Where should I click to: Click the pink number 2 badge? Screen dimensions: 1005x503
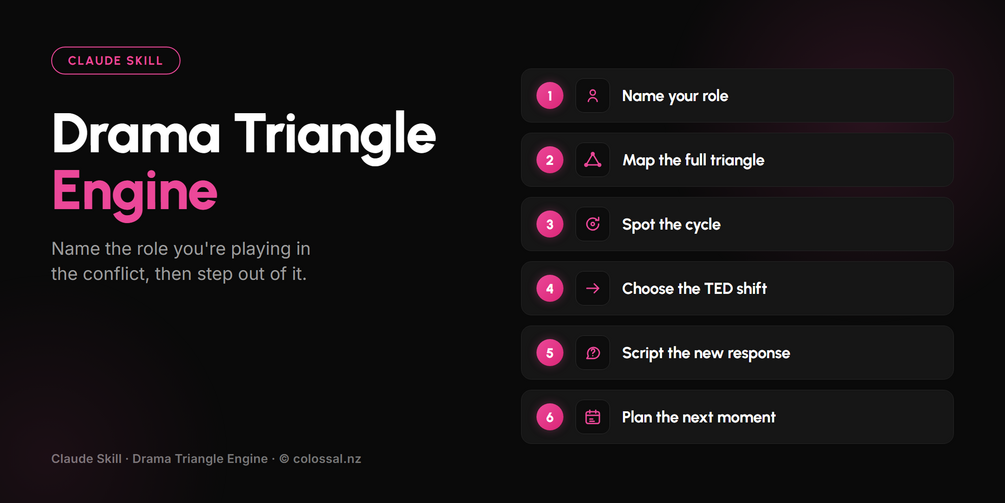point(549,160)
